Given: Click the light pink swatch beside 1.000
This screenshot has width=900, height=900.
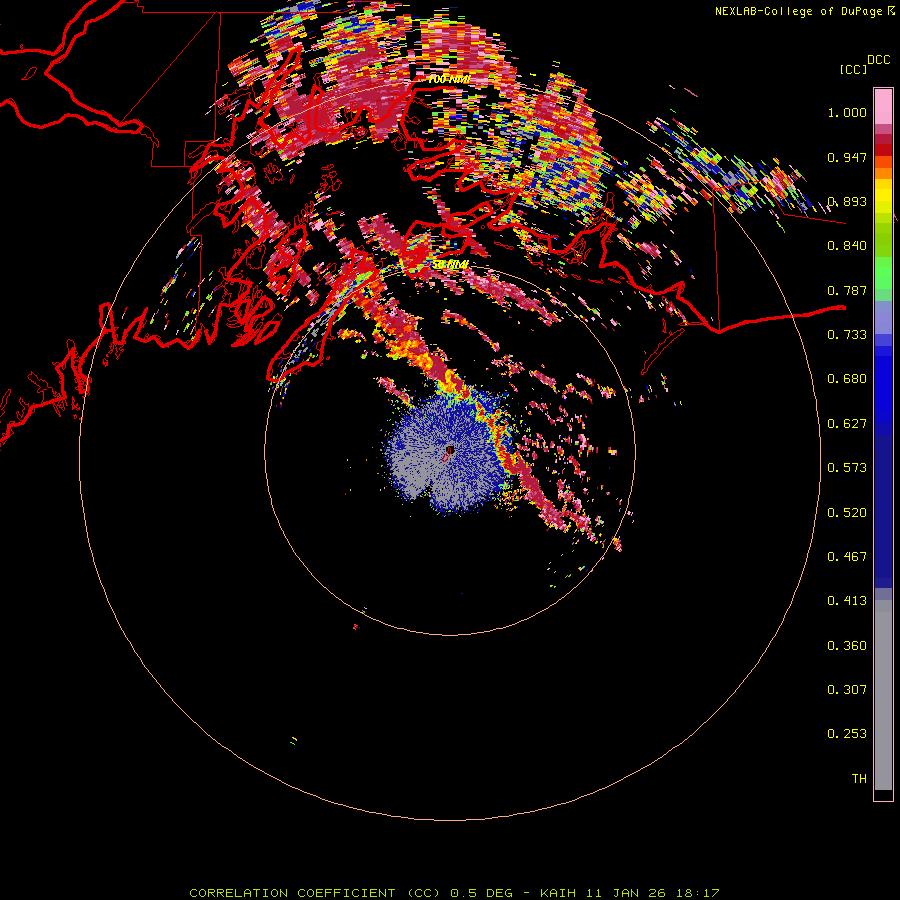Looking at the screenshot, I should click(x=883, y=107).
